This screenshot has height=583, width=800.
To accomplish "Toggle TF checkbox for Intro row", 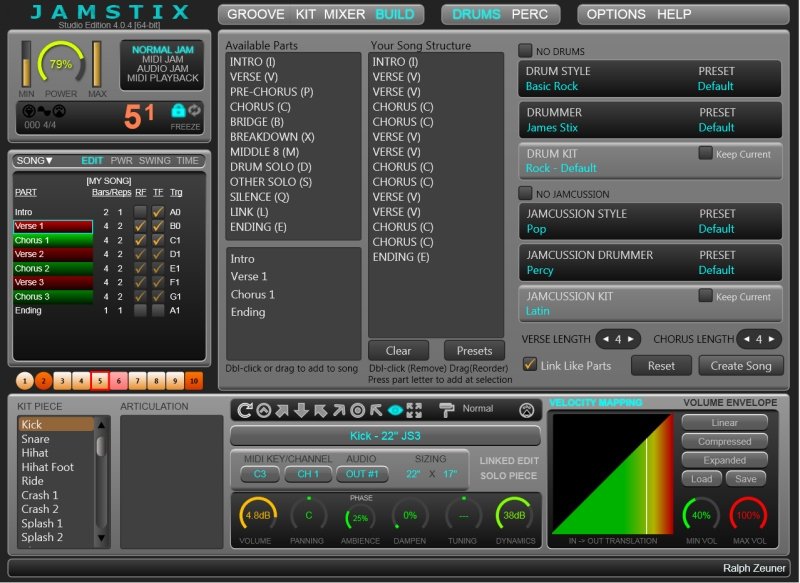I will point(158,212).
